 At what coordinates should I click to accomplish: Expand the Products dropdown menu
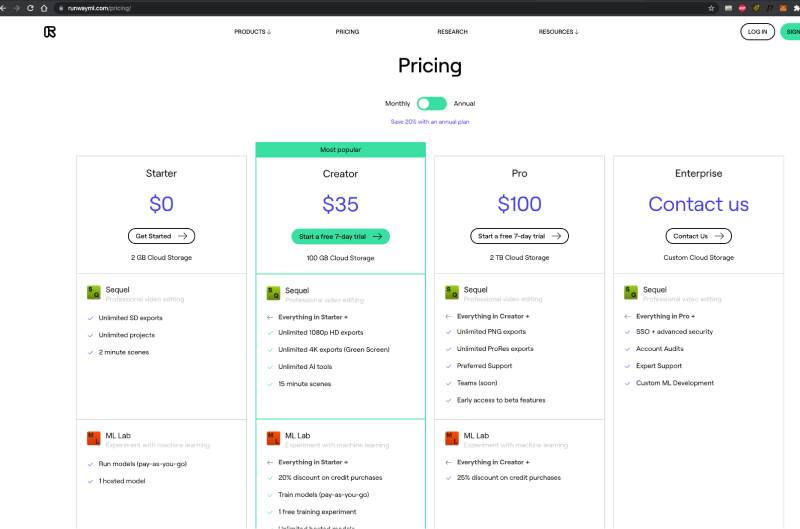tap(253, 32)
